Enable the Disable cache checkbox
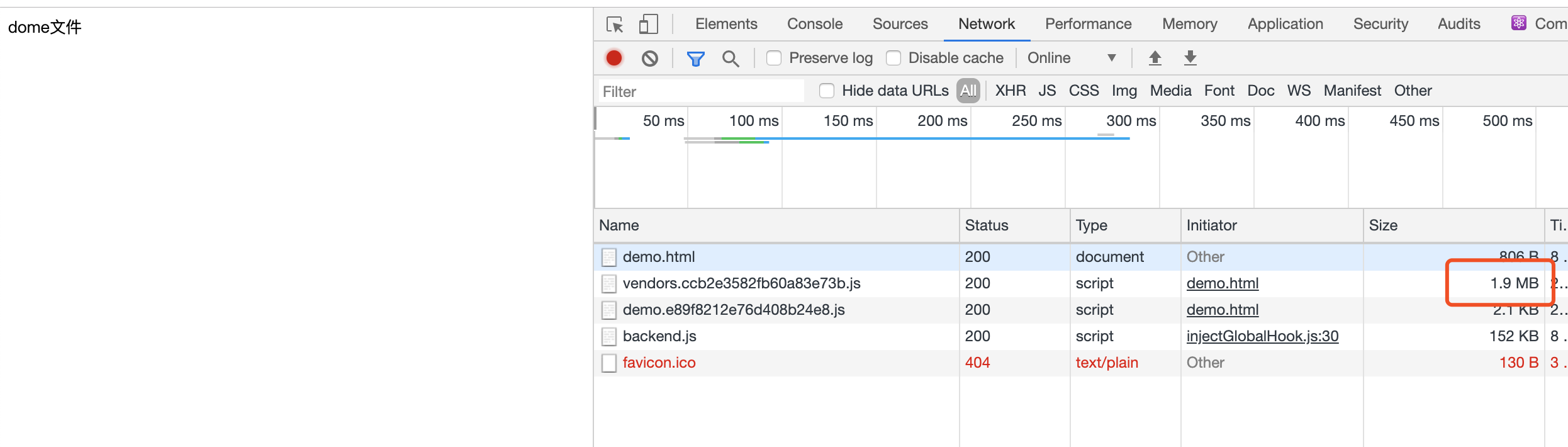Viewport: 1568px width, 447px height. click(x=893, y=59)
